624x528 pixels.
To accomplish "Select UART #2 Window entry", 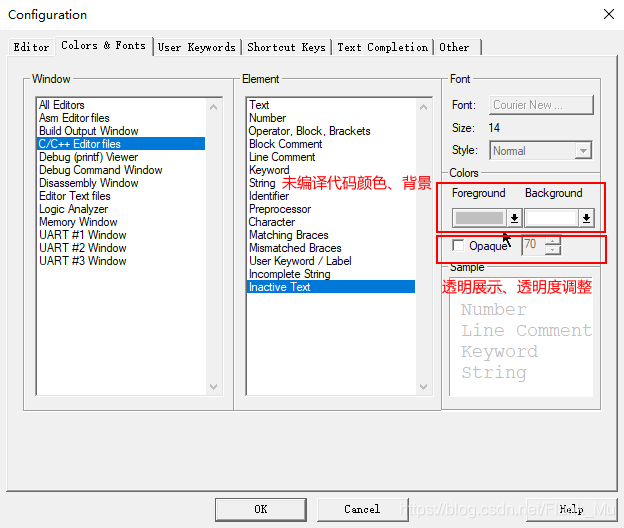I will pos(121,248).
